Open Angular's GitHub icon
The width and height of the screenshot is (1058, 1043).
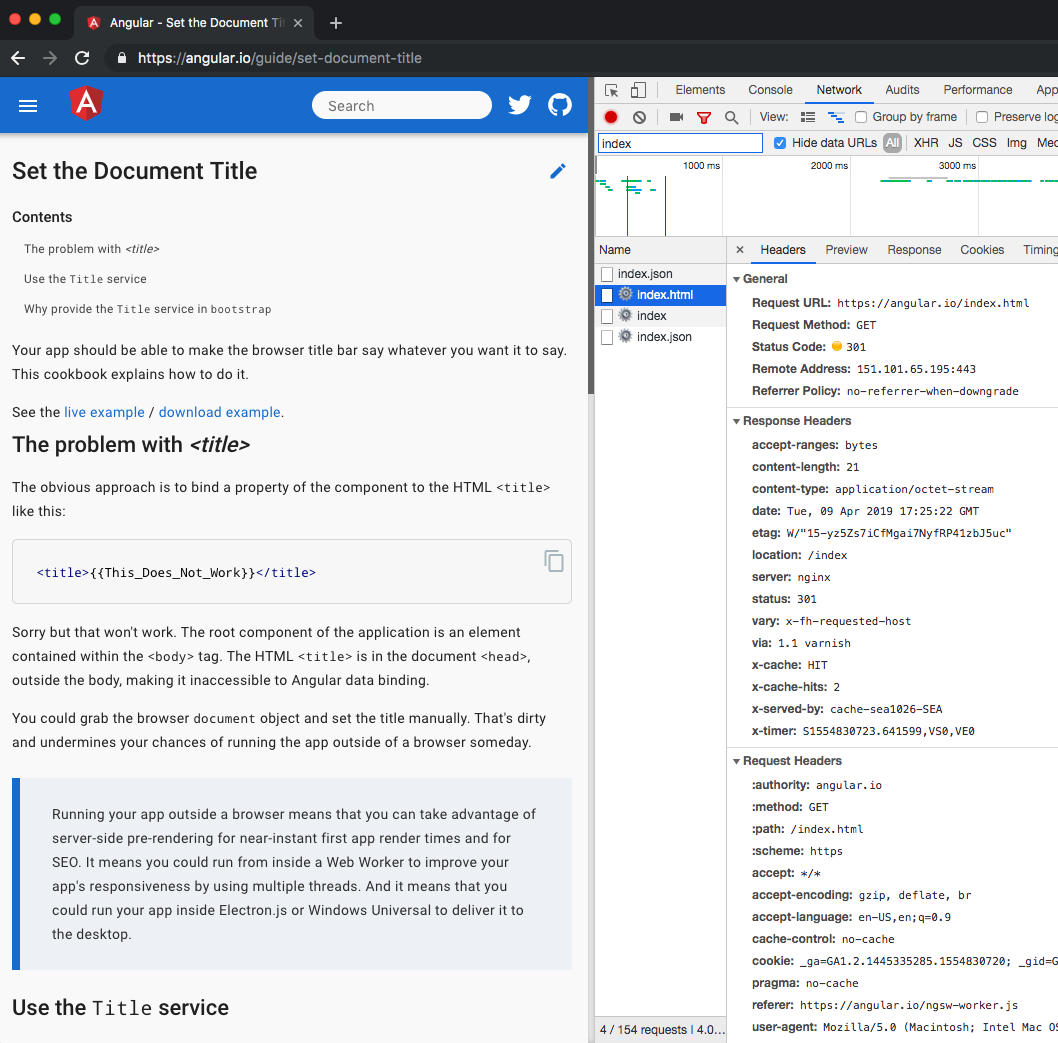pos(560,104)
